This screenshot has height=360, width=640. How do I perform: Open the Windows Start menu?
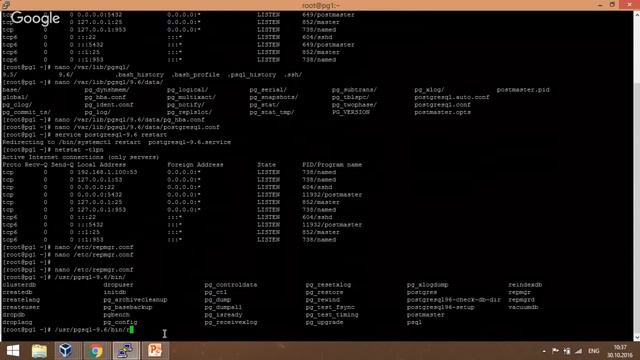(x=13, y=351)
